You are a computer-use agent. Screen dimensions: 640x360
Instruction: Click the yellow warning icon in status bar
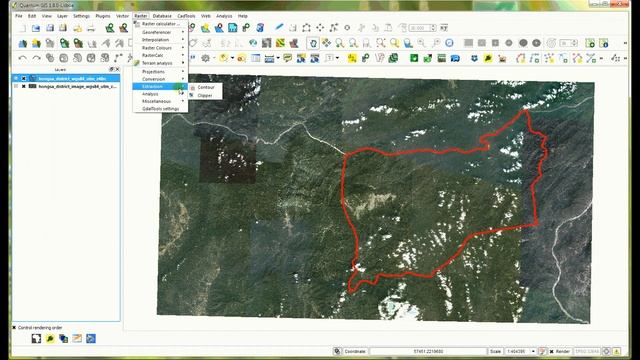point(617,351)
